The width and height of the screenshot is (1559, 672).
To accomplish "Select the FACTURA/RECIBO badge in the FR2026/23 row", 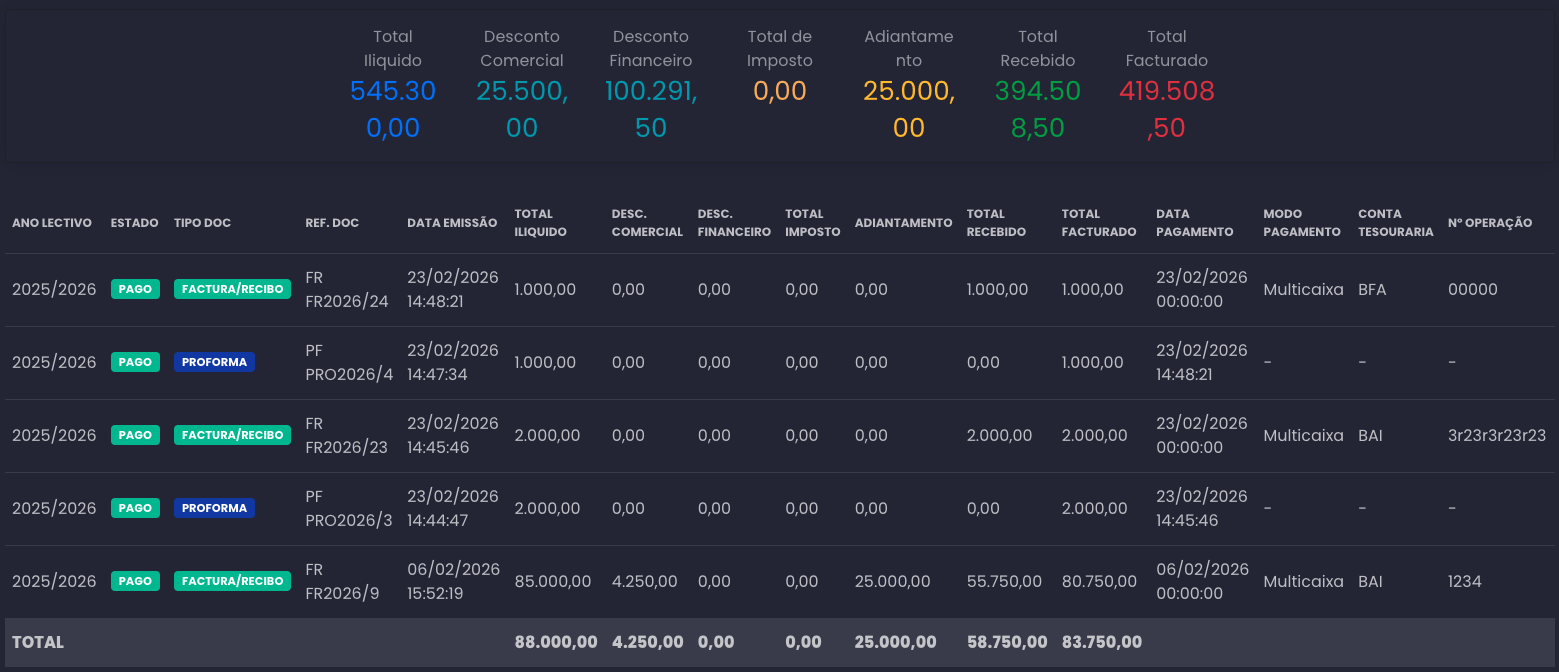I will click(232, 435).
